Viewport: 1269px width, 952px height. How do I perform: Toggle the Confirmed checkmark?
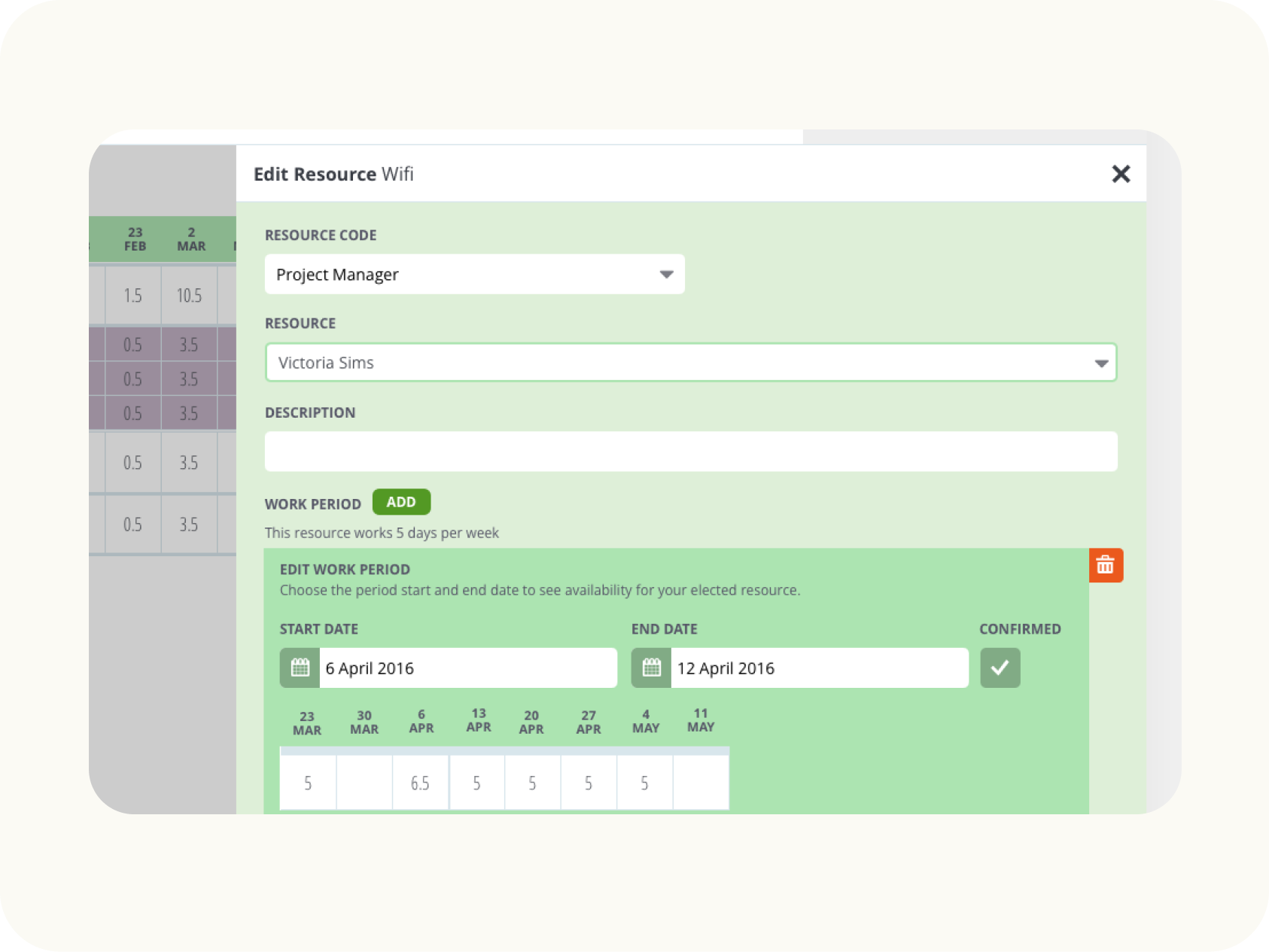coord(1000,668)
